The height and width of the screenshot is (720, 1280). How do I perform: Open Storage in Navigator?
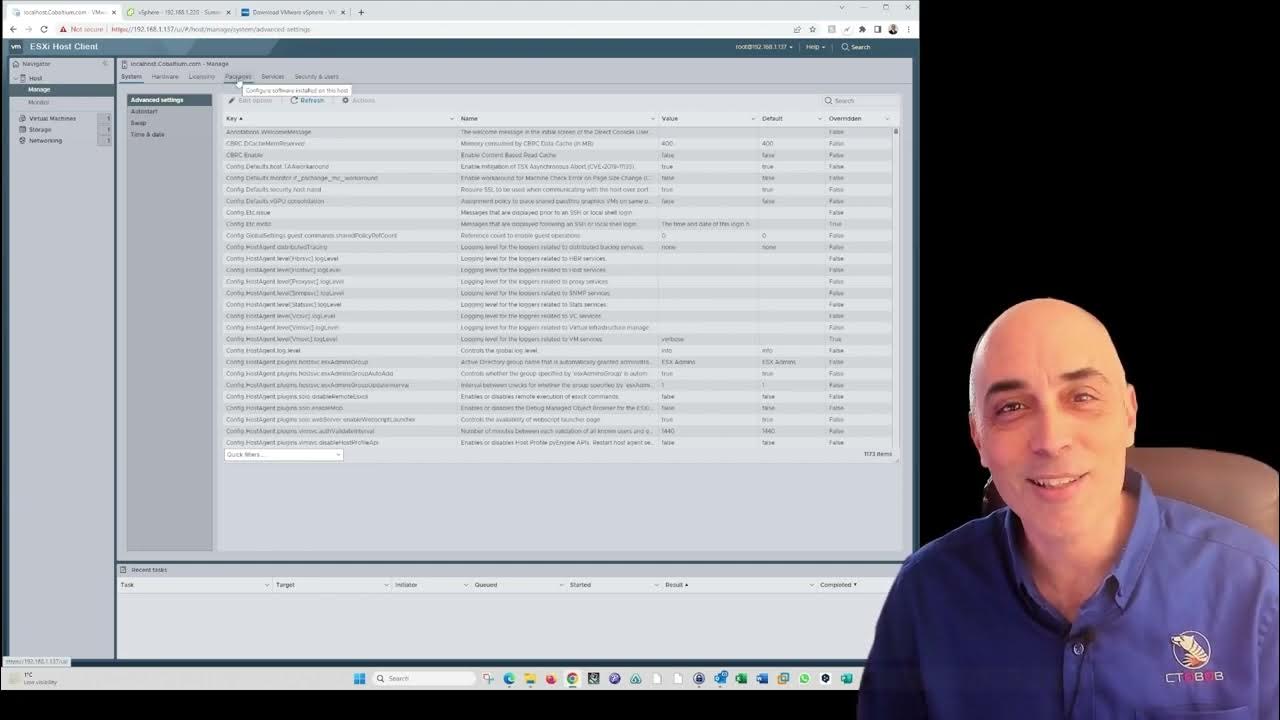point(40,129)
